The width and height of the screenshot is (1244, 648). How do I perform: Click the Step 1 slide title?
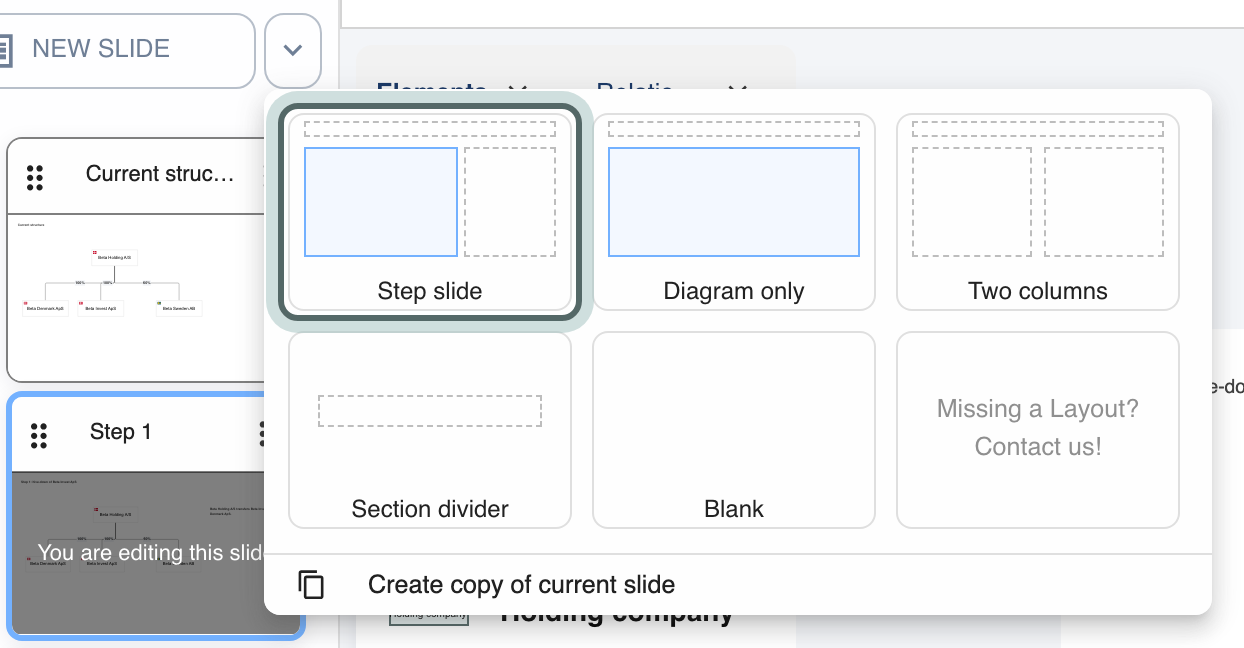click(121, 432)
